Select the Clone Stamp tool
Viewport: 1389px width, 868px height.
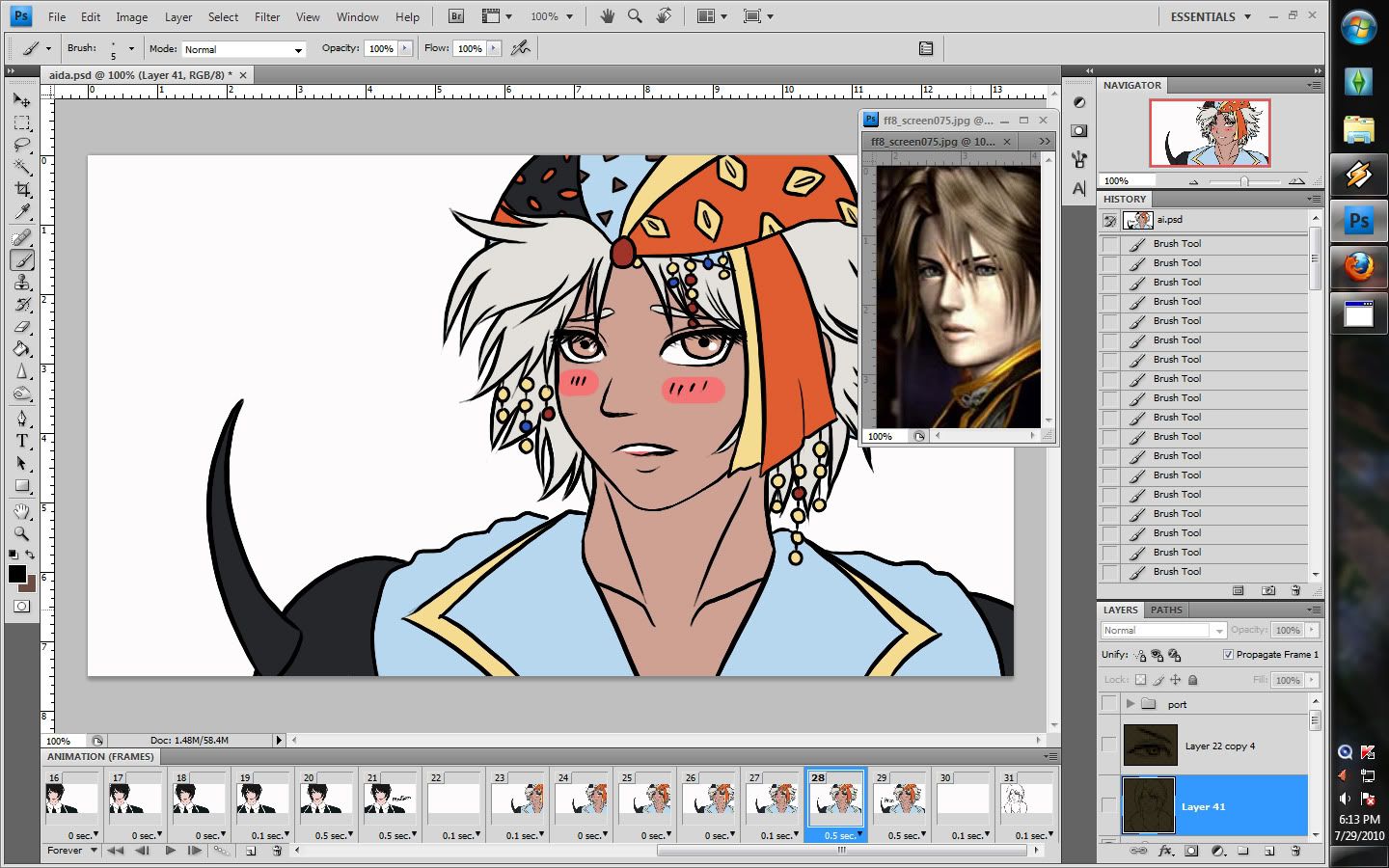click(x=21, y=283)
